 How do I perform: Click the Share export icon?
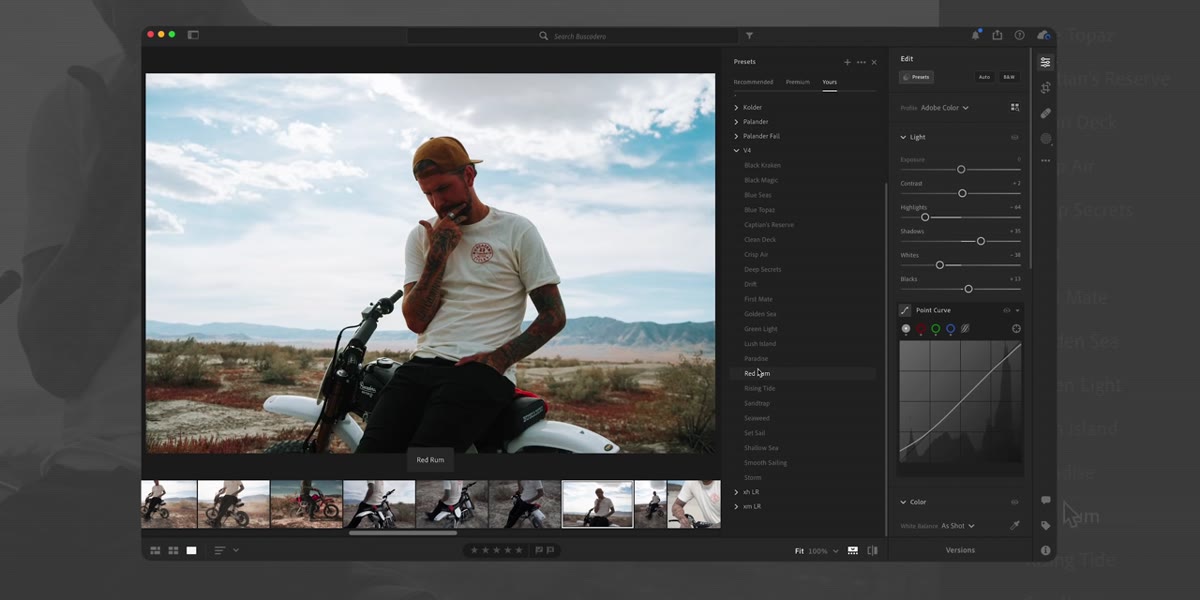click(997, 35)
